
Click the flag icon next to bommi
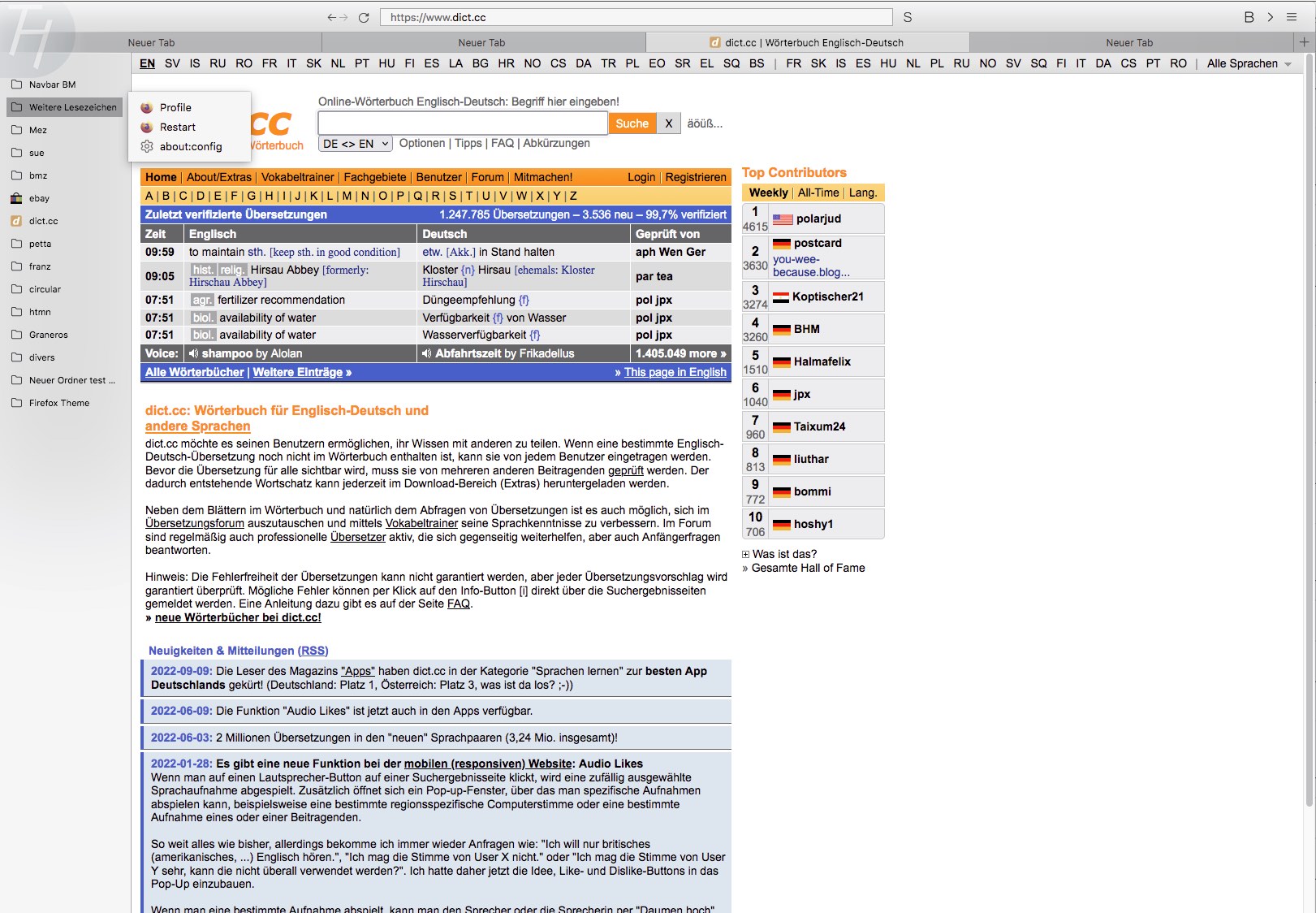point(782,492)
